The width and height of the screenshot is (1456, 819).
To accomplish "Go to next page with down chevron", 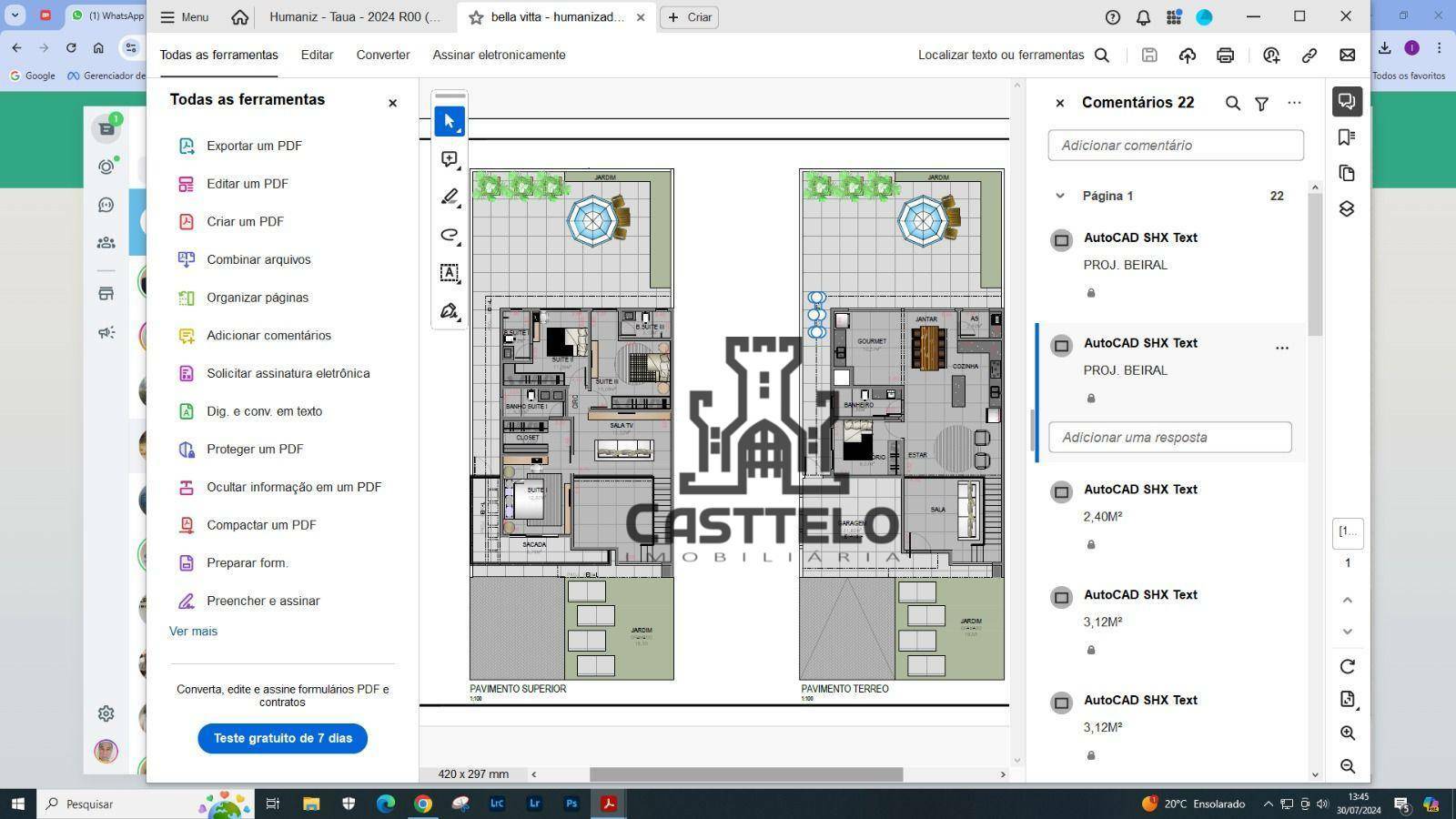I will 1348,632.
